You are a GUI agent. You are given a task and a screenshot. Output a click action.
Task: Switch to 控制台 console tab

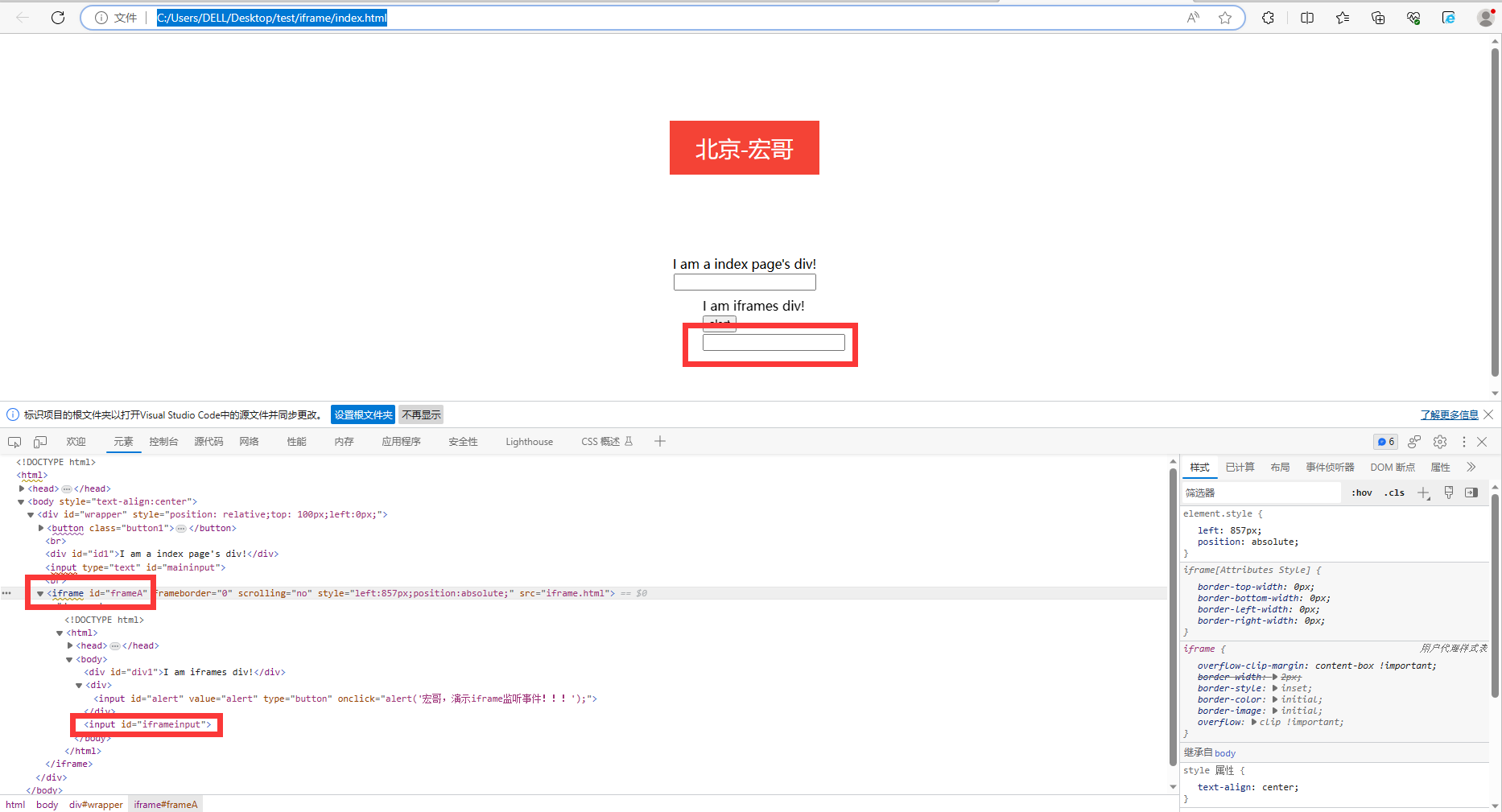coord(163,442)
